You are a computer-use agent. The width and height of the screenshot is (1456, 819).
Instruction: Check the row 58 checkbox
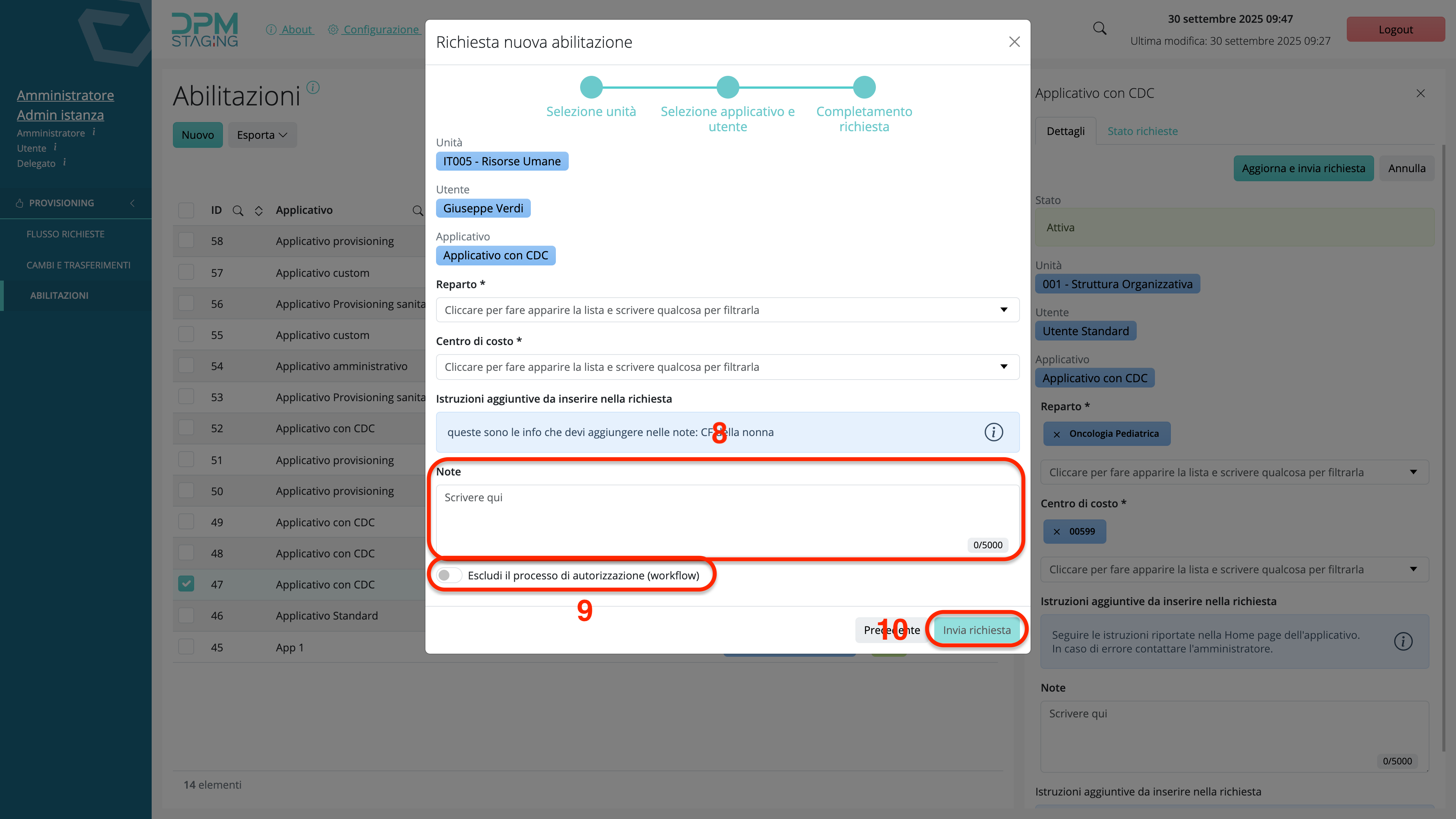click(x=186, y=241)
